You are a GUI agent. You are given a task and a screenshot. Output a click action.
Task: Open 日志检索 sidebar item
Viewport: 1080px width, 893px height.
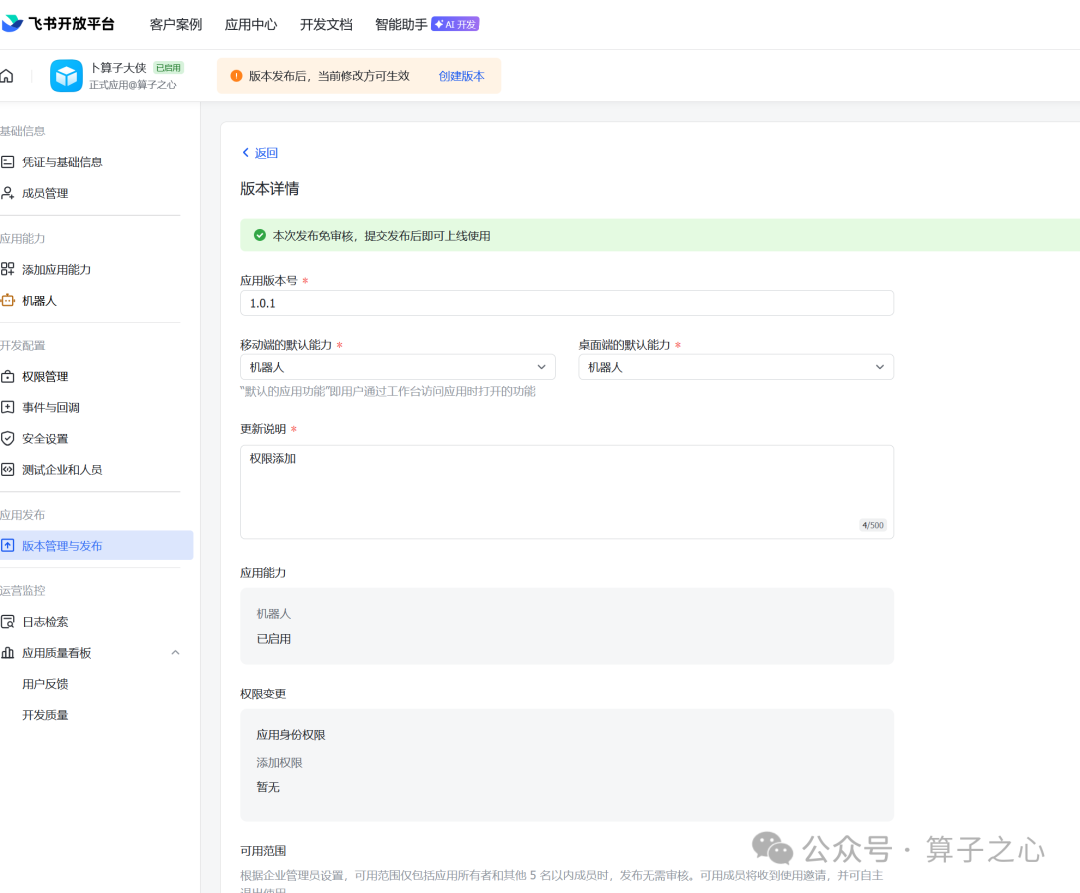(x=45, y=622)
